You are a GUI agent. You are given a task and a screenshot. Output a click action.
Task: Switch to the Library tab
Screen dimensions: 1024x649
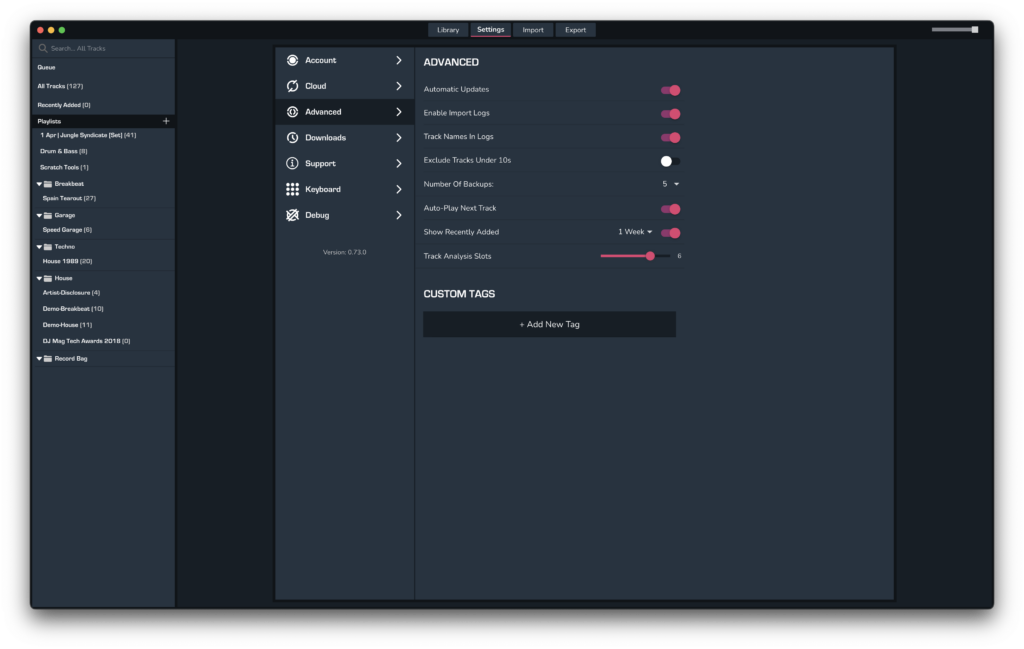coord(448,30)
